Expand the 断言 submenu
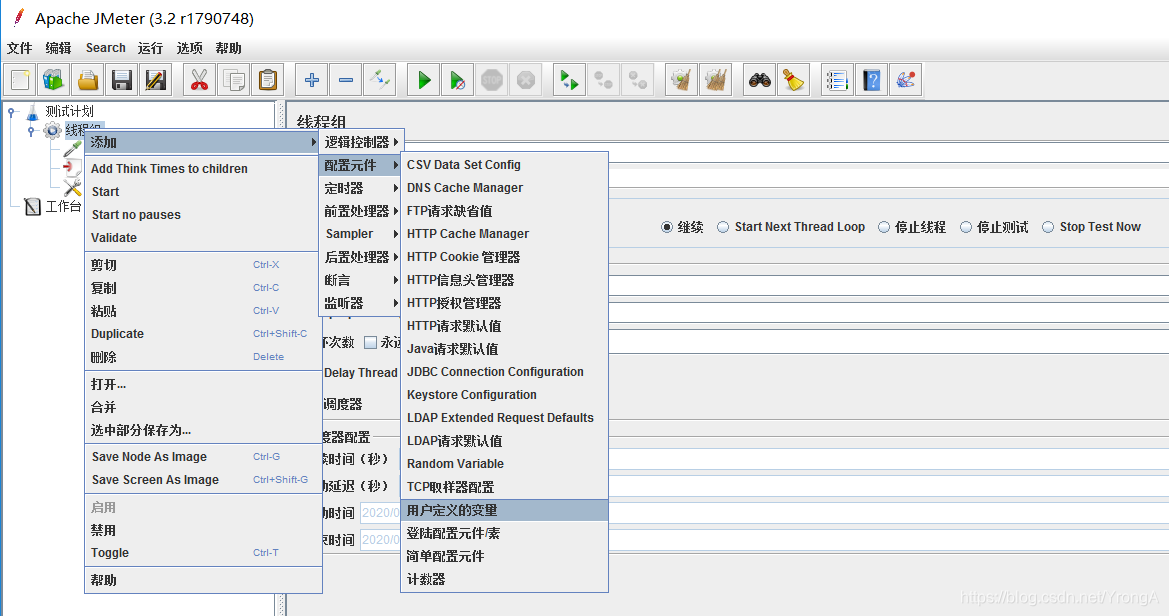Image resolution: width=1169 pixels, height=616 pixels. [362, 280]
